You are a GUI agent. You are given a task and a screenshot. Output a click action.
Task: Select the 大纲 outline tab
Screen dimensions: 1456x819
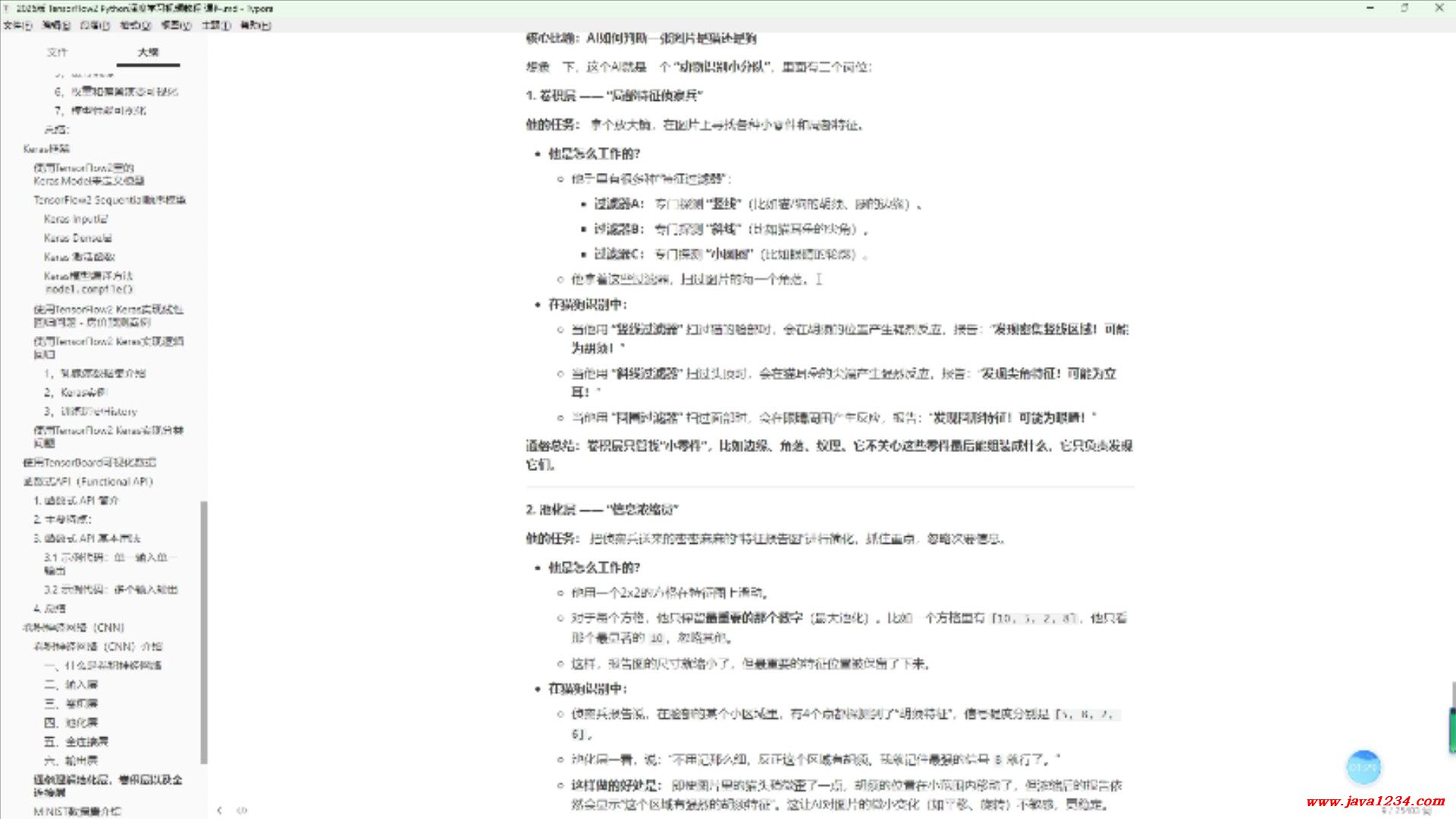pos(148,52)
